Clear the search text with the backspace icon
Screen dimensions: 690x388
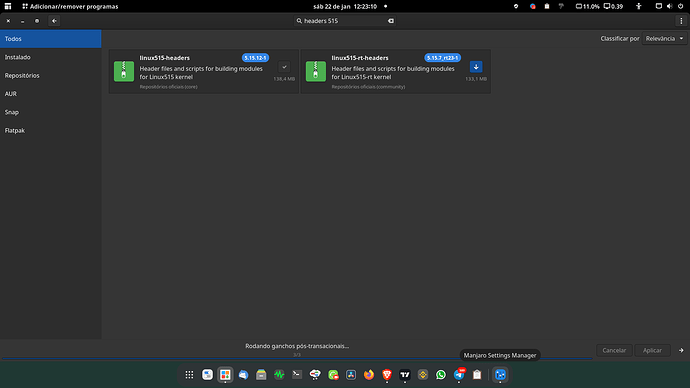tap(391, 21)
